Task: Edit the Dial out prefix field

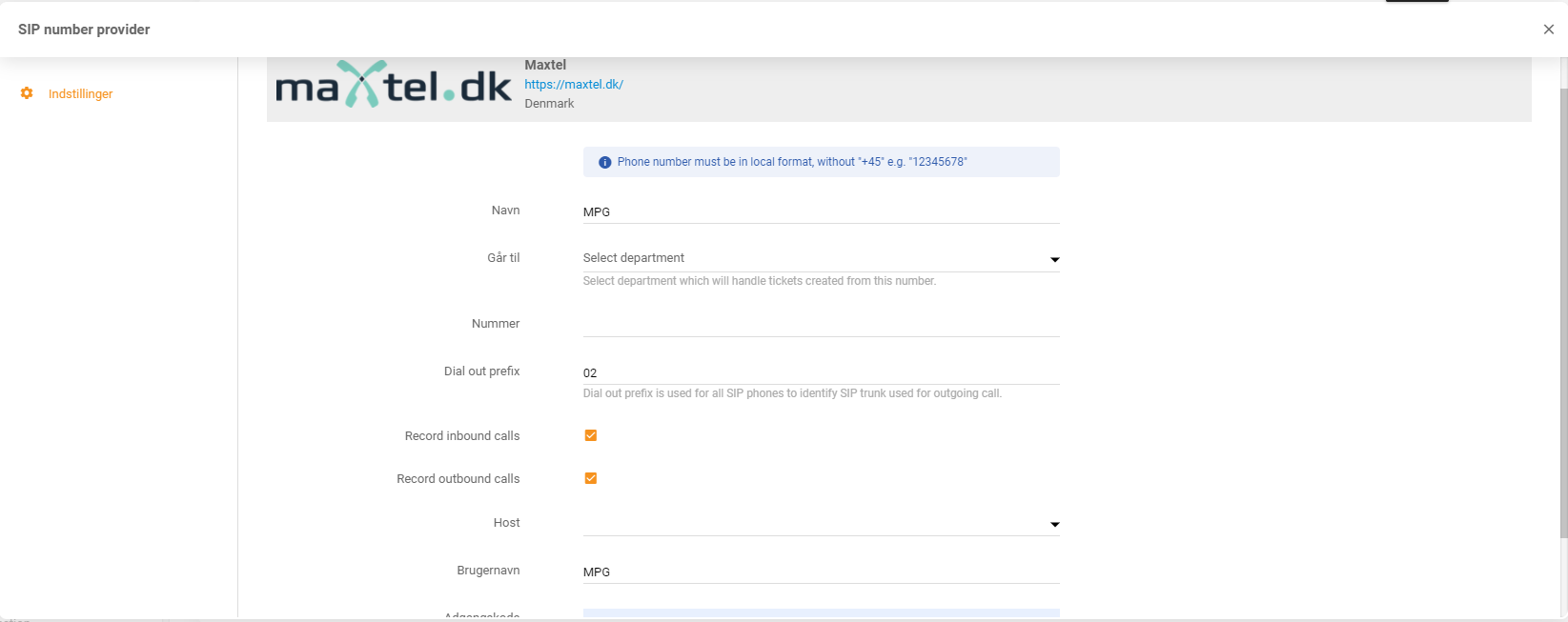Action: (x=820, y=372)
